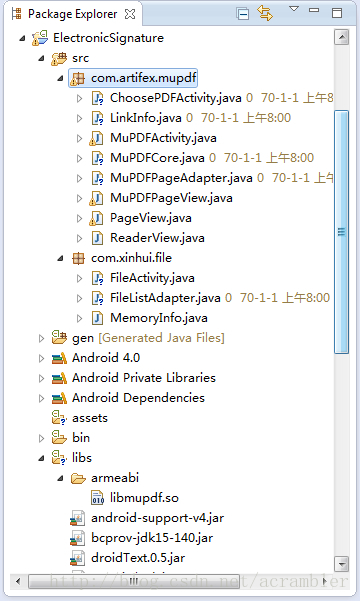
Task: Click the gen folder icon
Action: (x=59, y=337)
